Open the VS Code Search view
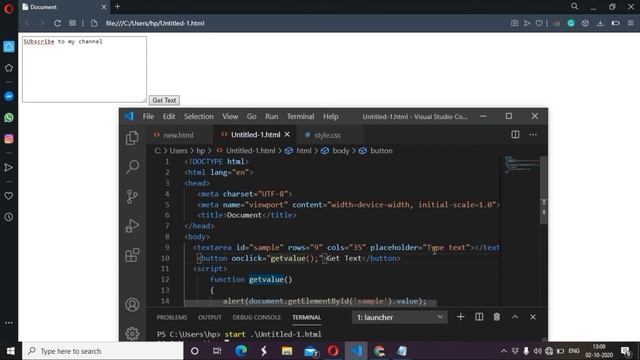 click(132, 167)
